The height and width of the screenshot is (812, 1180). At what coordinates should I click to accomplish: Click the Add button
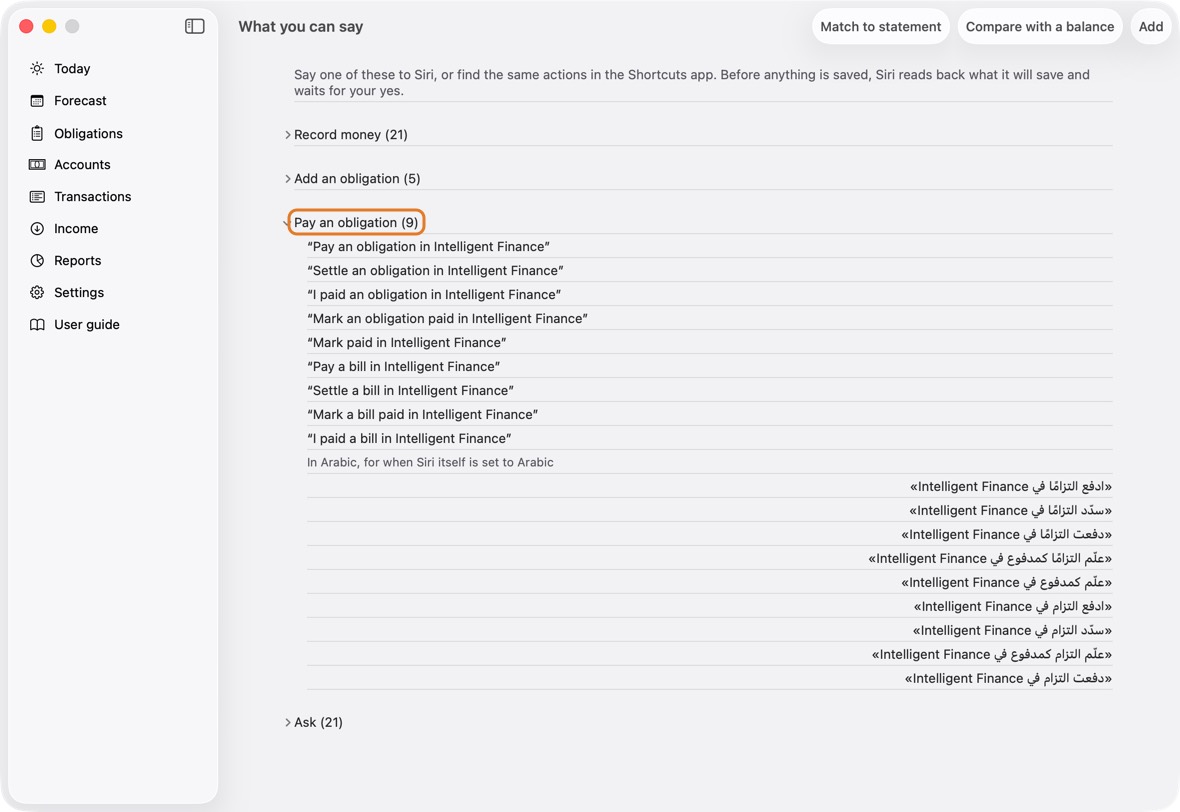[1151, 26]
